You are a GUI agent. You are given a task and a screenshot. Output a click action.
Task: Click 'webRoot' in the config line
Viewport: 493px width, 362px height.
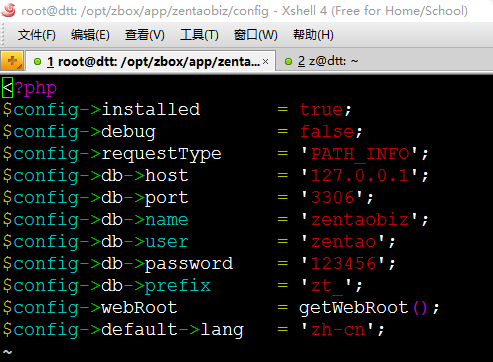[x=139, y=307]
